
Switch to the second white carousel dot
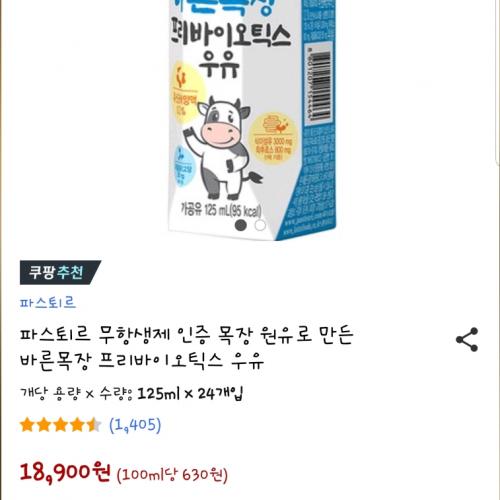[260, 225]
